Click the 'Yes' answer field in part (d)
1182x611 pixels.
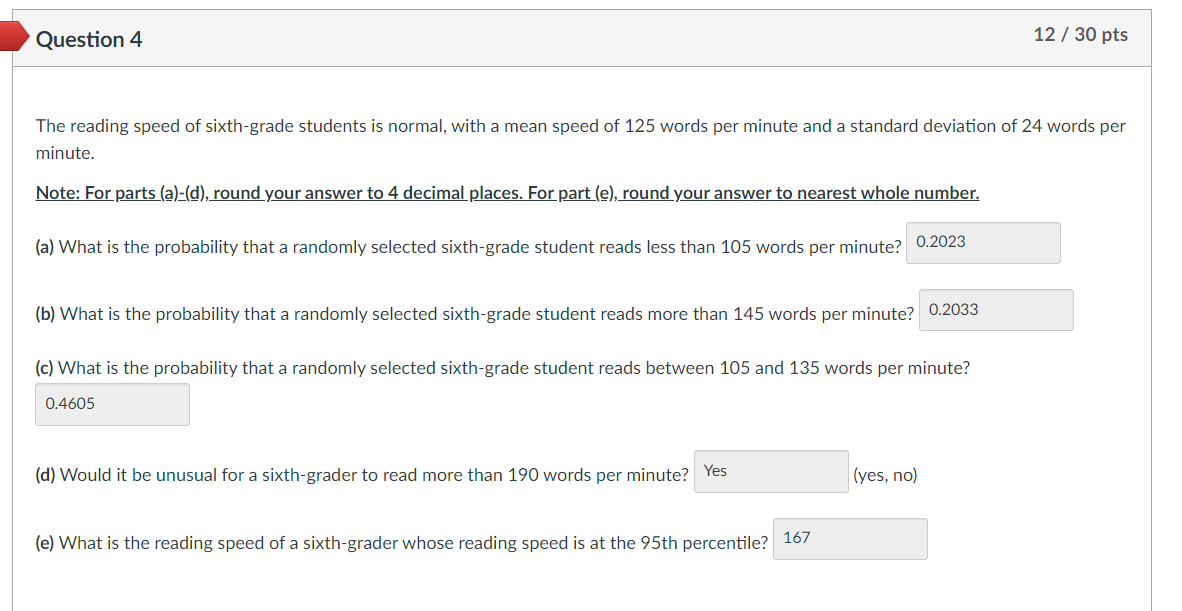(770, 471)
